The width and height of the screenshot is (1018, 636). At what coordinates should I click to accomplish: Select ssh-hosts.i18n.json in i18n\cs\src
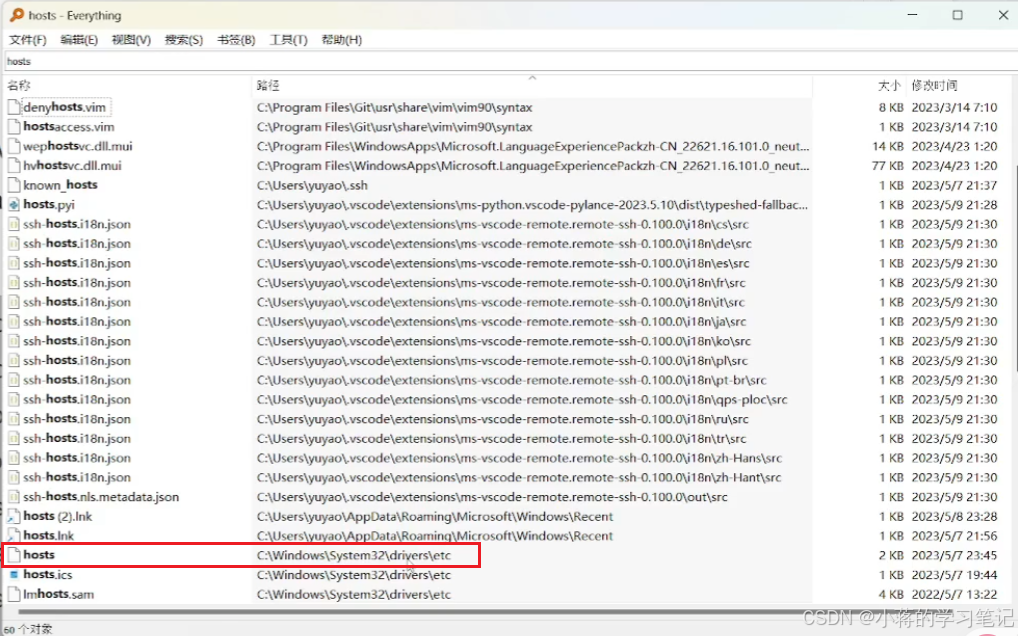[x=77, y=224]
